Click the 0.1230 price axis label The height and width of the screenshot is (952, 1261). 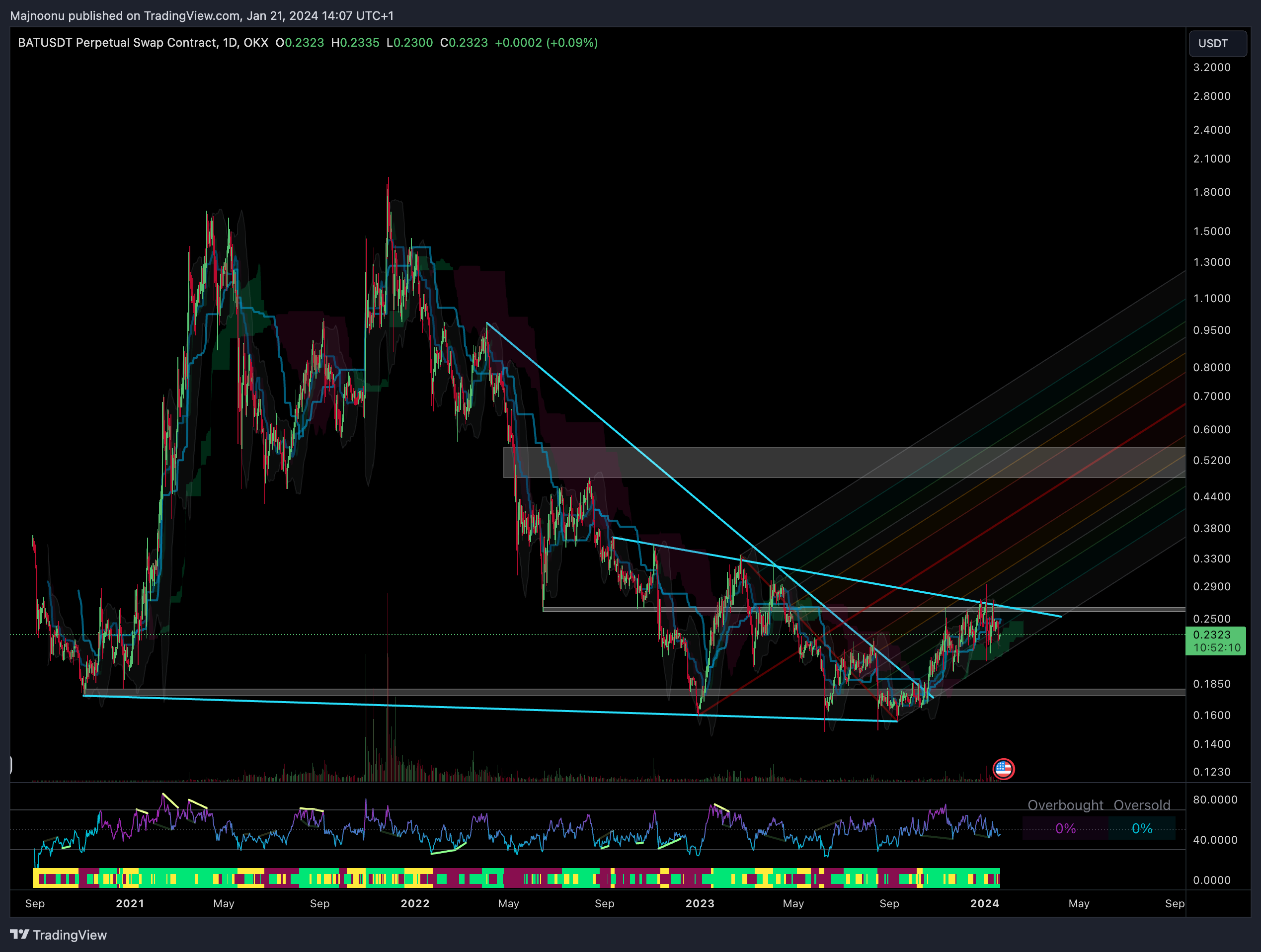pyautogui.click(x=1212, y=772)
